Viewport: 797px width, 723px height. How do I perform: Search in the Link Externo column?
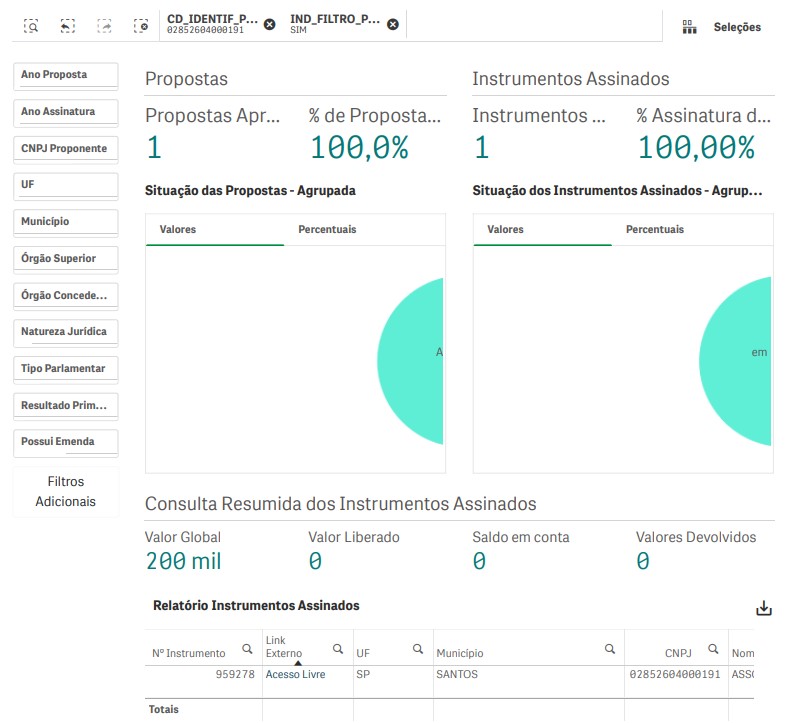click(x=338, y=649)
